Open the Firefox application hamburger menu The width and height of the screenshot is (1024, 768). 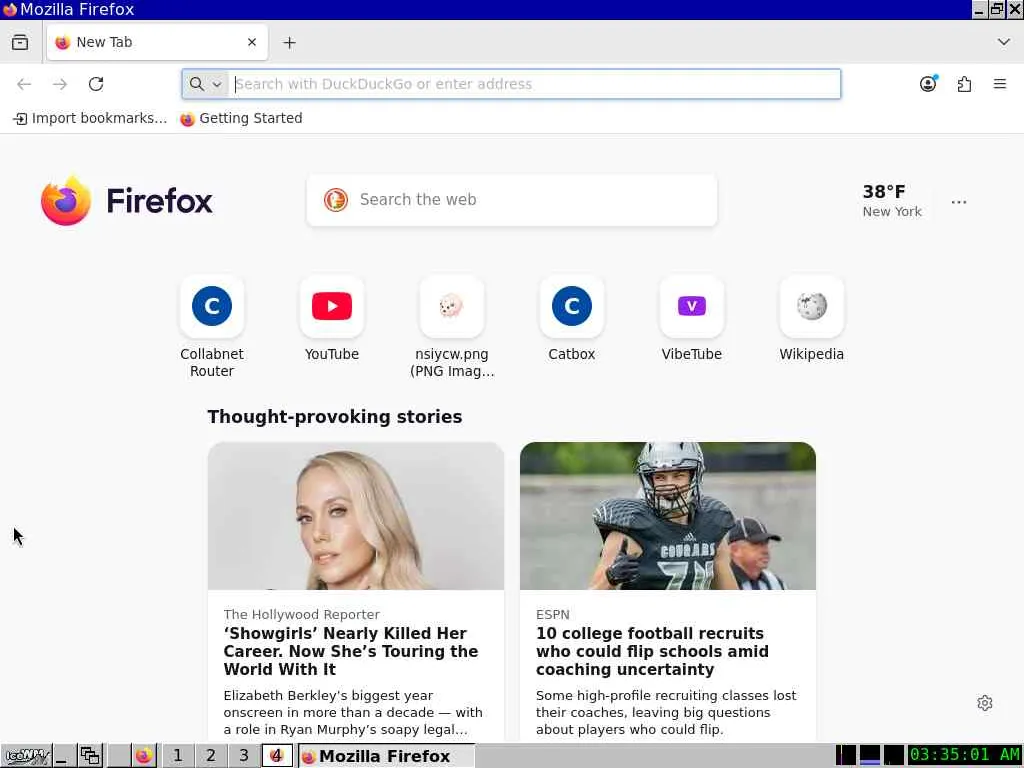point(1000,84)
